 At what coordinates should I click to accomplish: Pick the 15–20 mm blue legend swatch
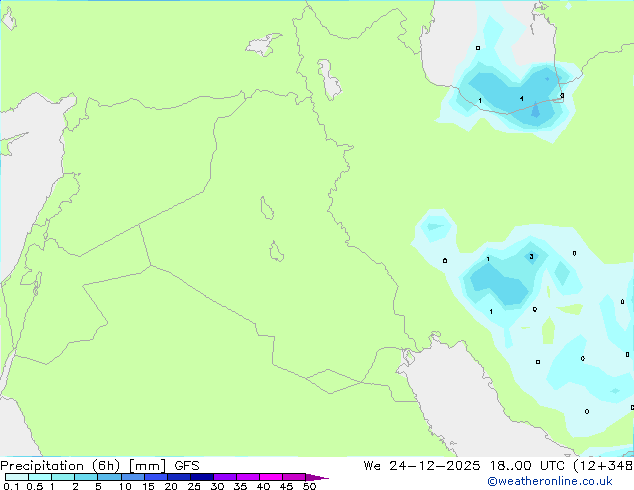[155, 477]
